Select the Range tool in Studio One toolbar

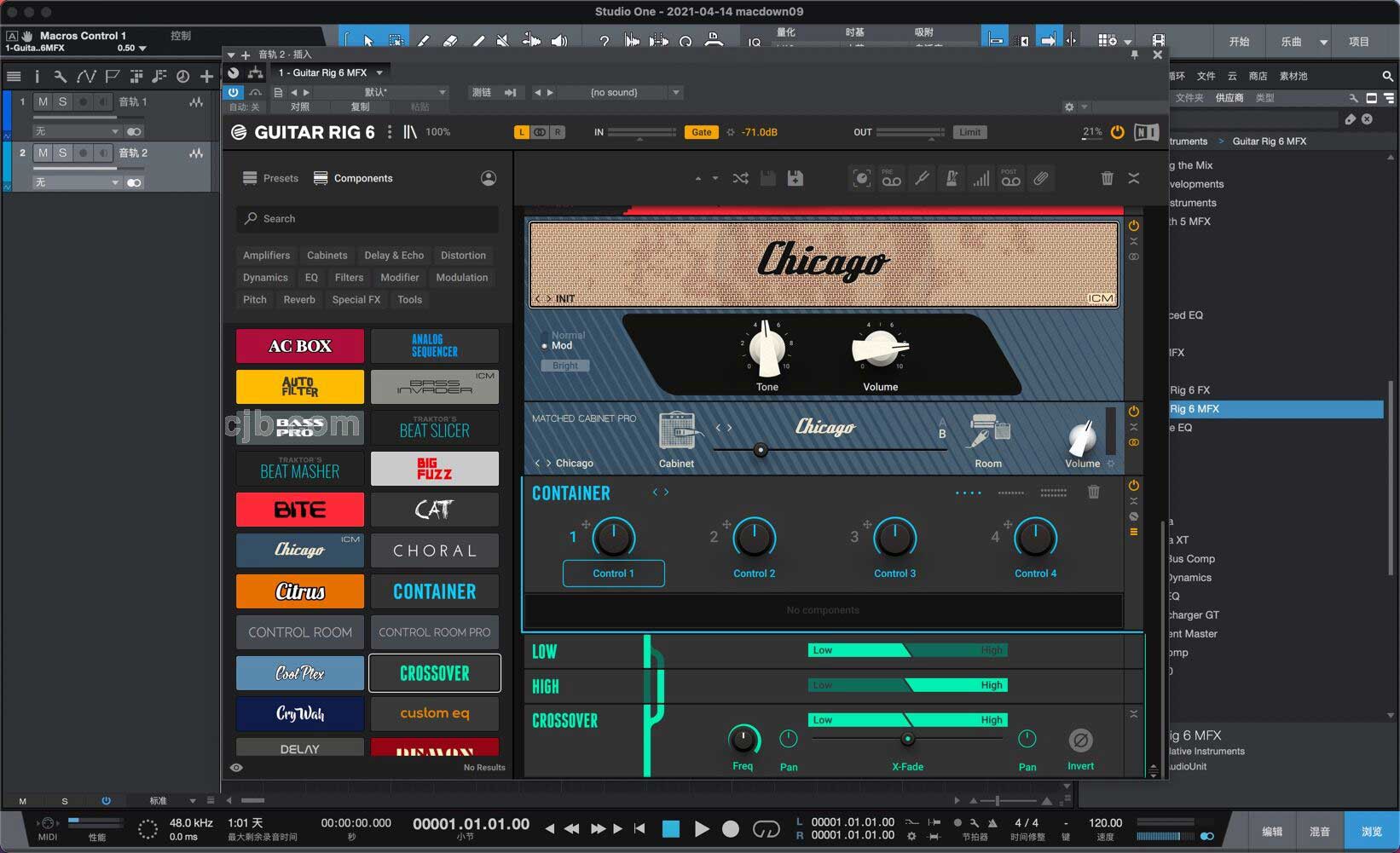(396, 41)
